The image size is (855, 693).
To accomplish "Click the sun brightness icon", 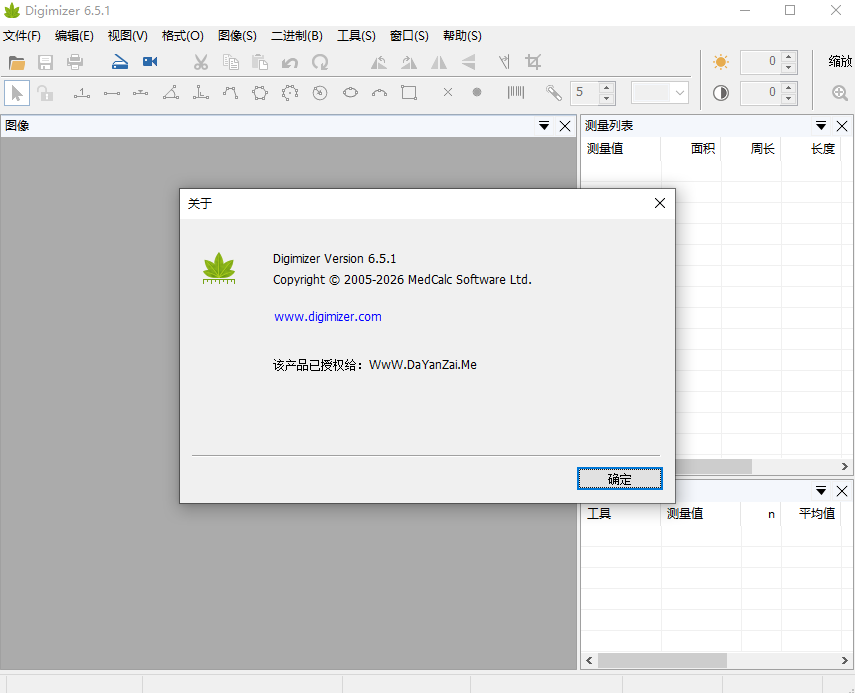I will [721, 62].
